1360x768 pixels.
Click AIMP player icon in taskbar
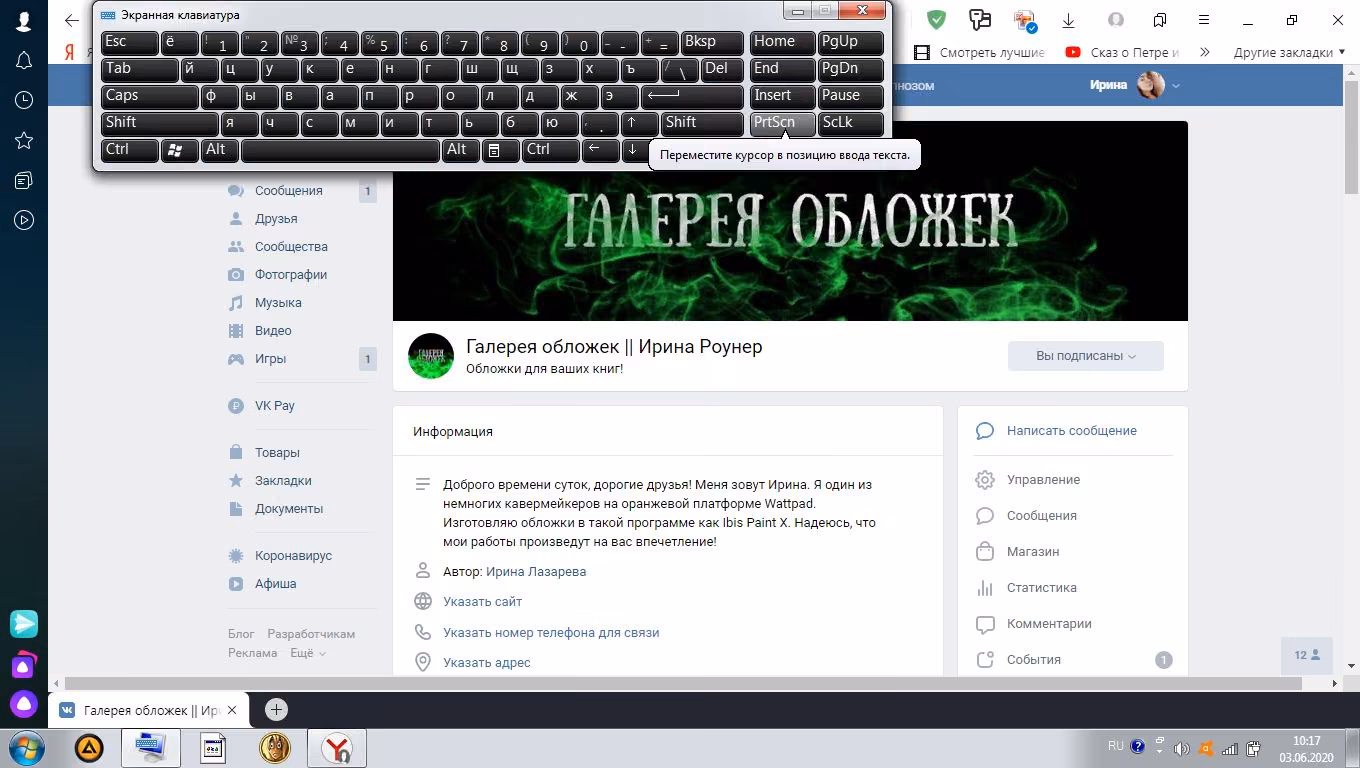point(89,747)
